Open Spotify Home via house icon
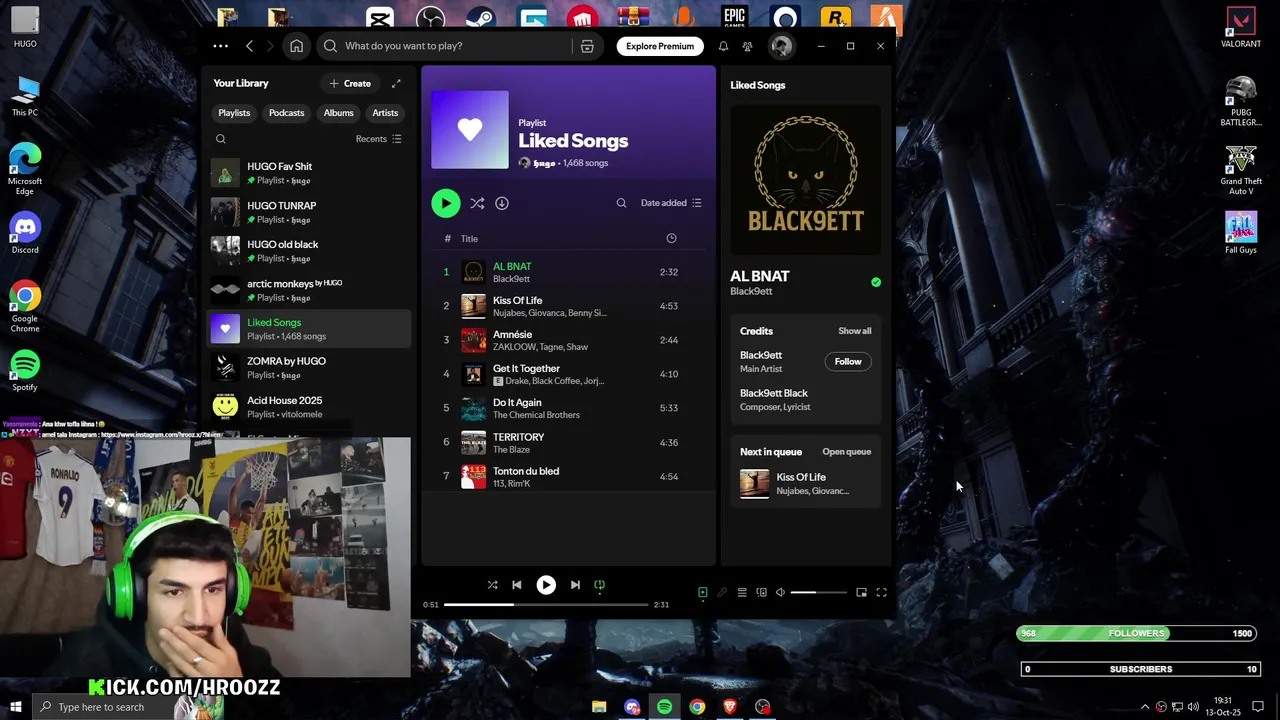The image size is (1280, 720). pyautogui.click(x=296, y=46)
